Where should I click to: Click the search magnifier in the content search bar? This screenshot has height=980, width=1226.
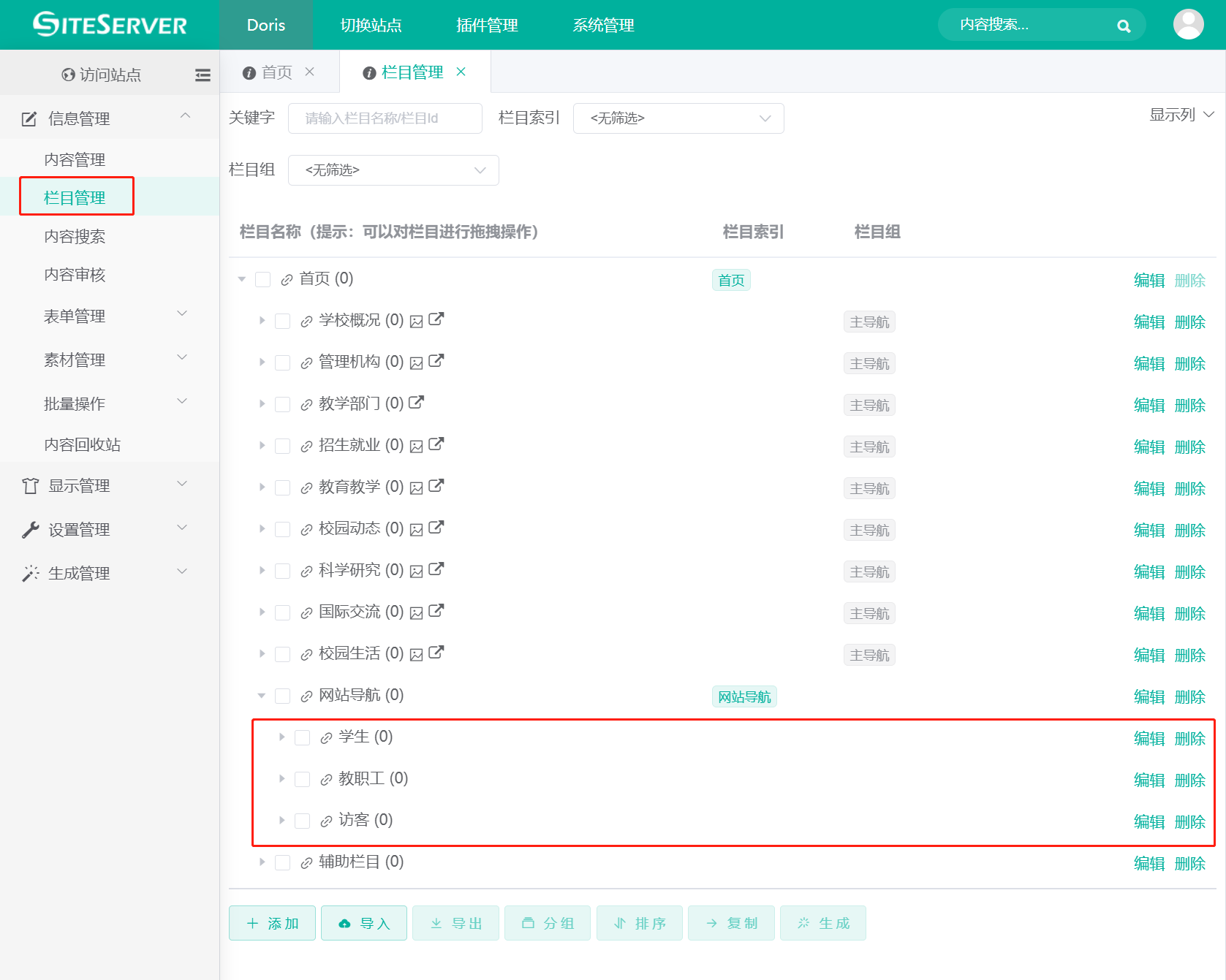[x=1123, y=25]
